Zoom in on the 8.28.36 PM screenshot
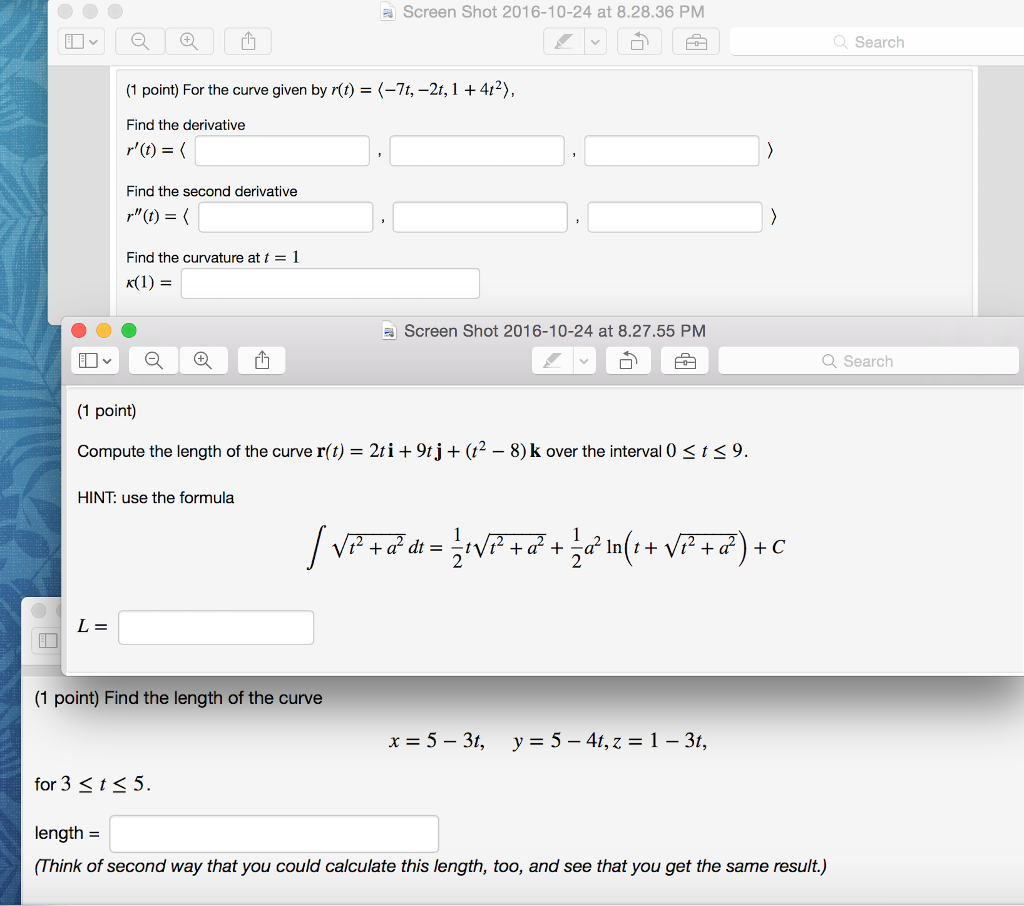The image size is (1024, 906). point(190,41)
